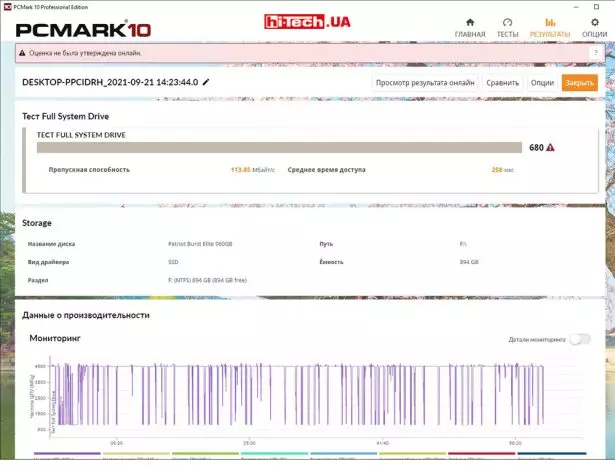The height and width of the screenshot is (466, 615).
Task: Click throughput value 113.85 Мбайт/с
Action: click(253, 170)
